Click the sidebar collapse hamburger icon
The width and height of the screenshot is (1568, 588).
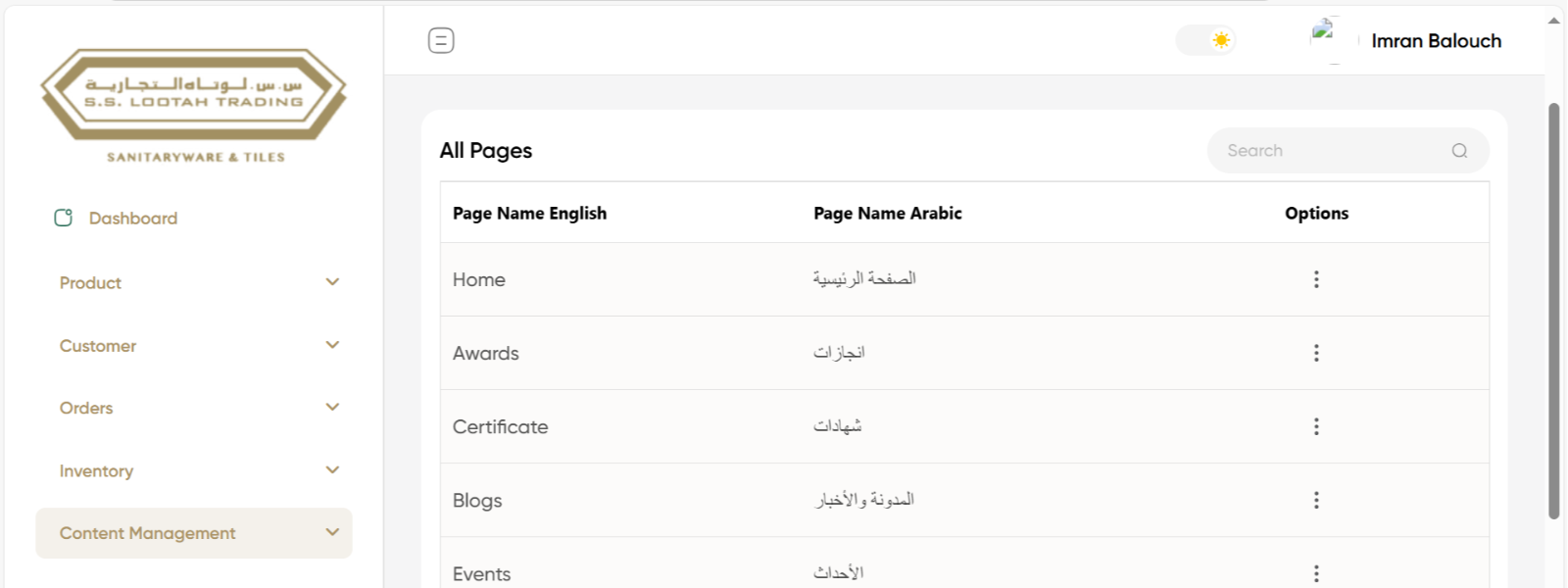(x=441, y=40)
